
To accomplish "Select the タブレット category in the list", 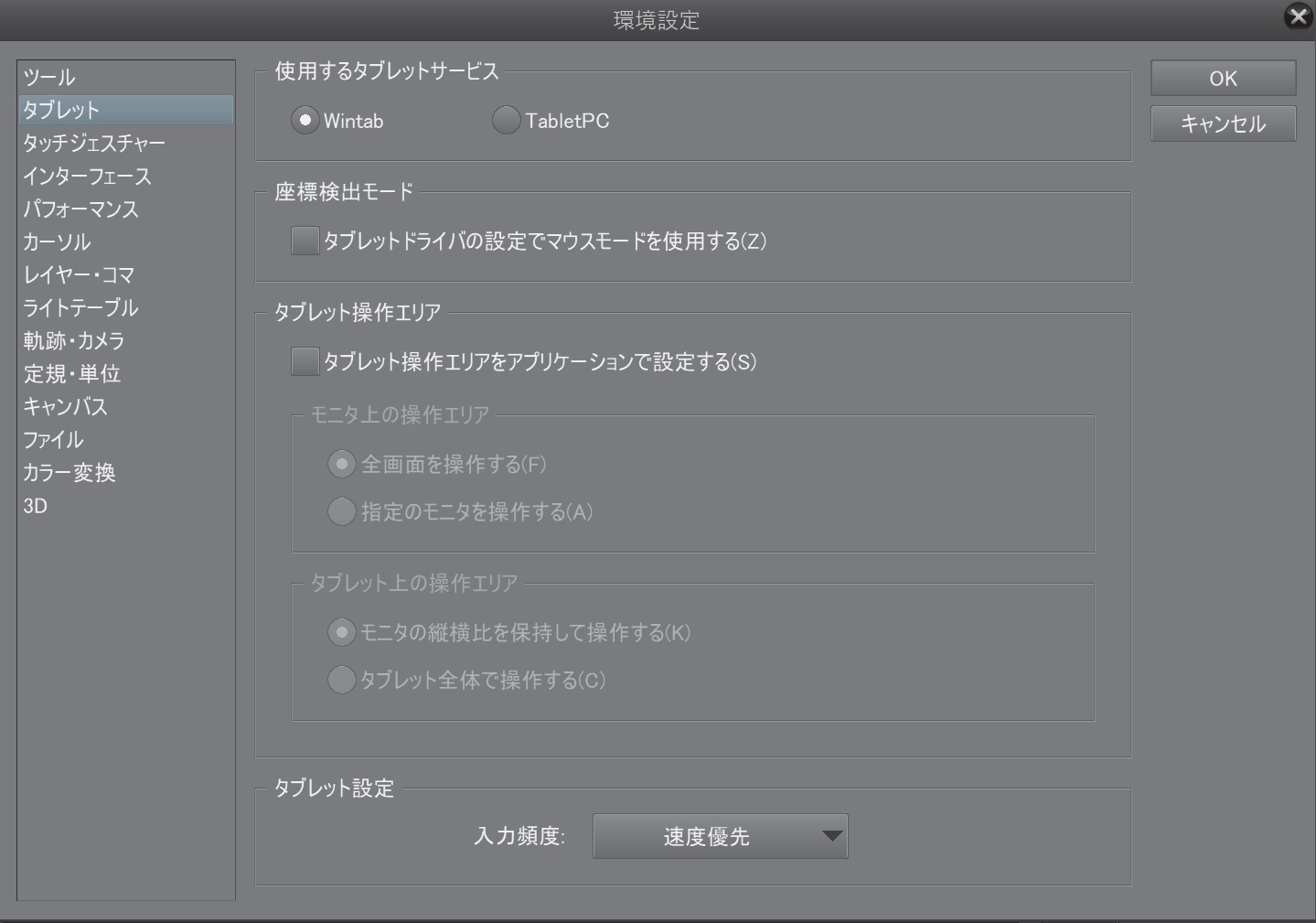I will point(126,110).
